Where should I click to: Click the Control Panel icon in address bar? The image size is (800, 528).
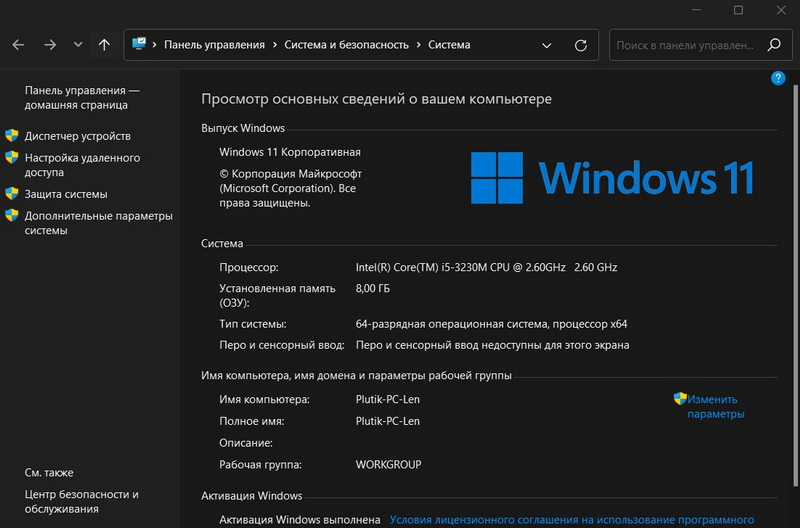pyautogui.click(x=139, y=45)
